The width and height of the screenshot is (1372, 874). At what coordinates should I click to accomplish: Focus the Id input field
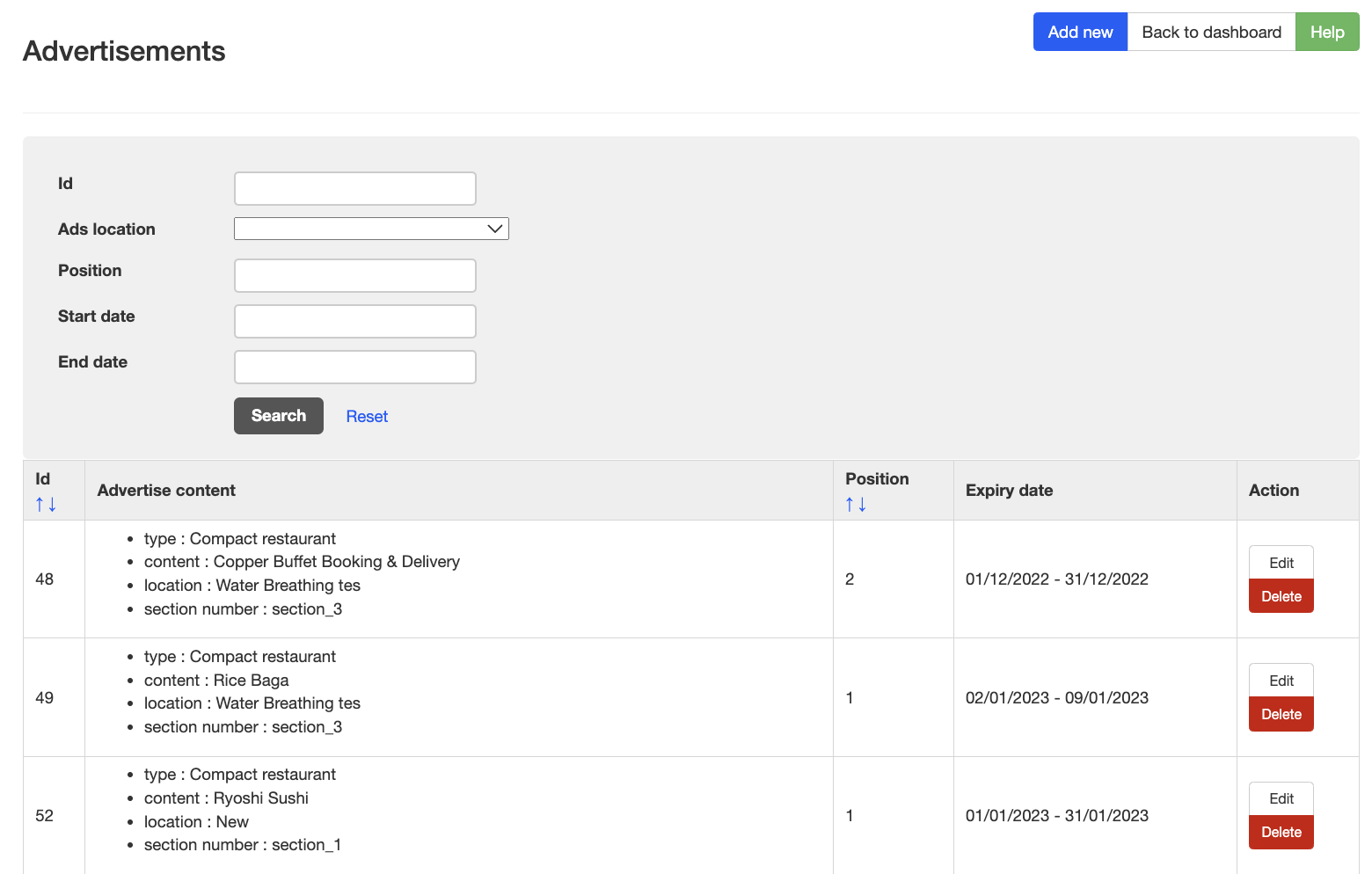click(354, 188)
